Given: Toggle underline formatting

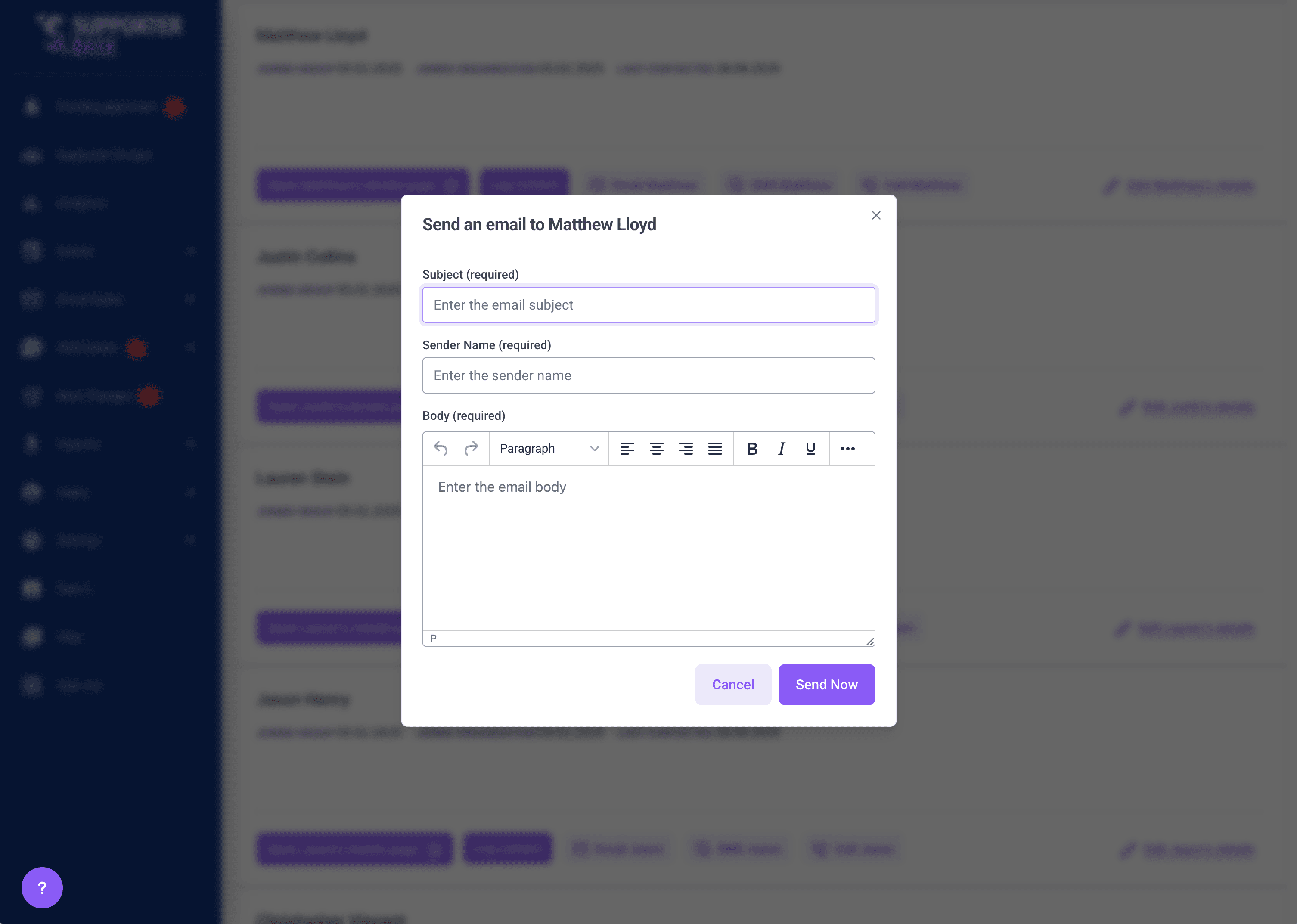Looking at the screenshot, I should (x=810, y=449).
